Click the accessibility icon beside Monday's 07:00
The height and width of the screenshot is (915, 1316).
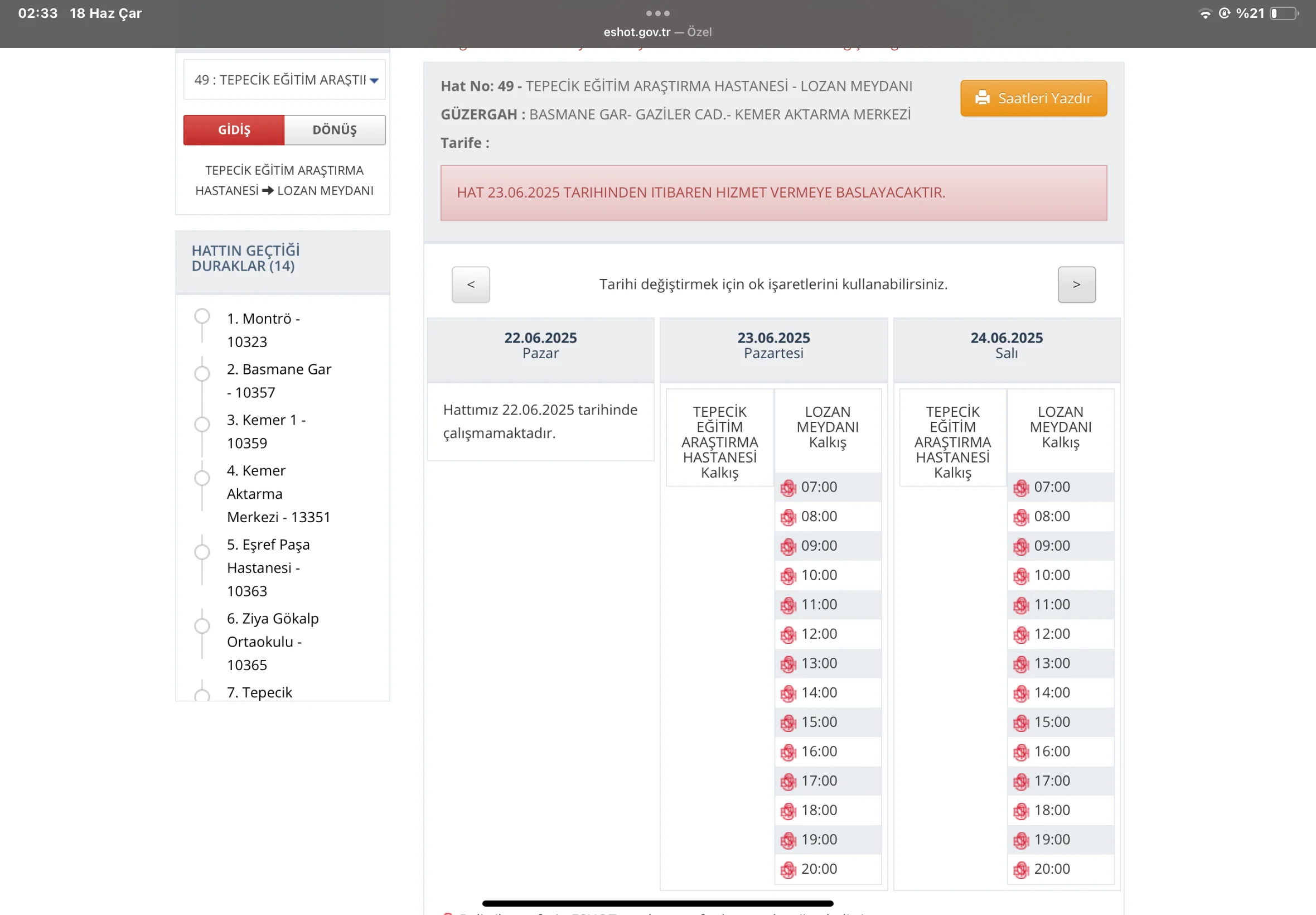pos(788,488)
